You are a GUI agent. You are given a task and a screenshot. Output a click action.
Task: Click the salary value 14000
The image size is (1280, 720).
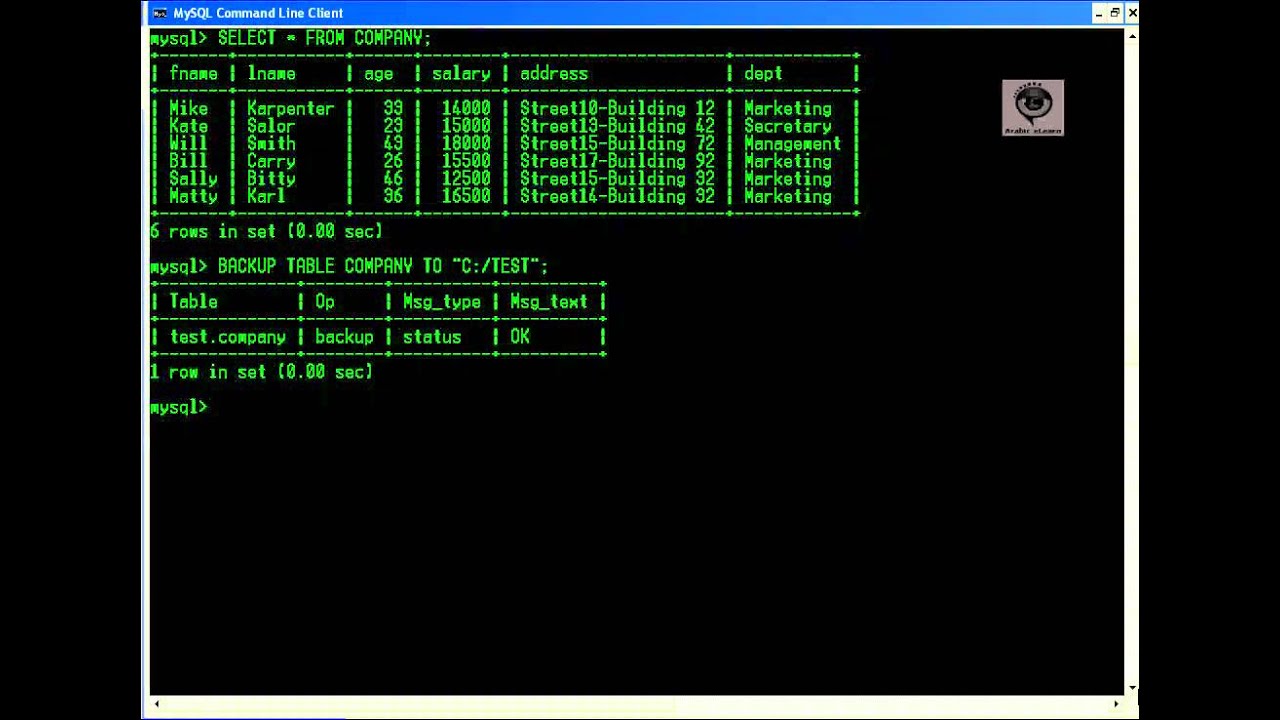(466, 108)
